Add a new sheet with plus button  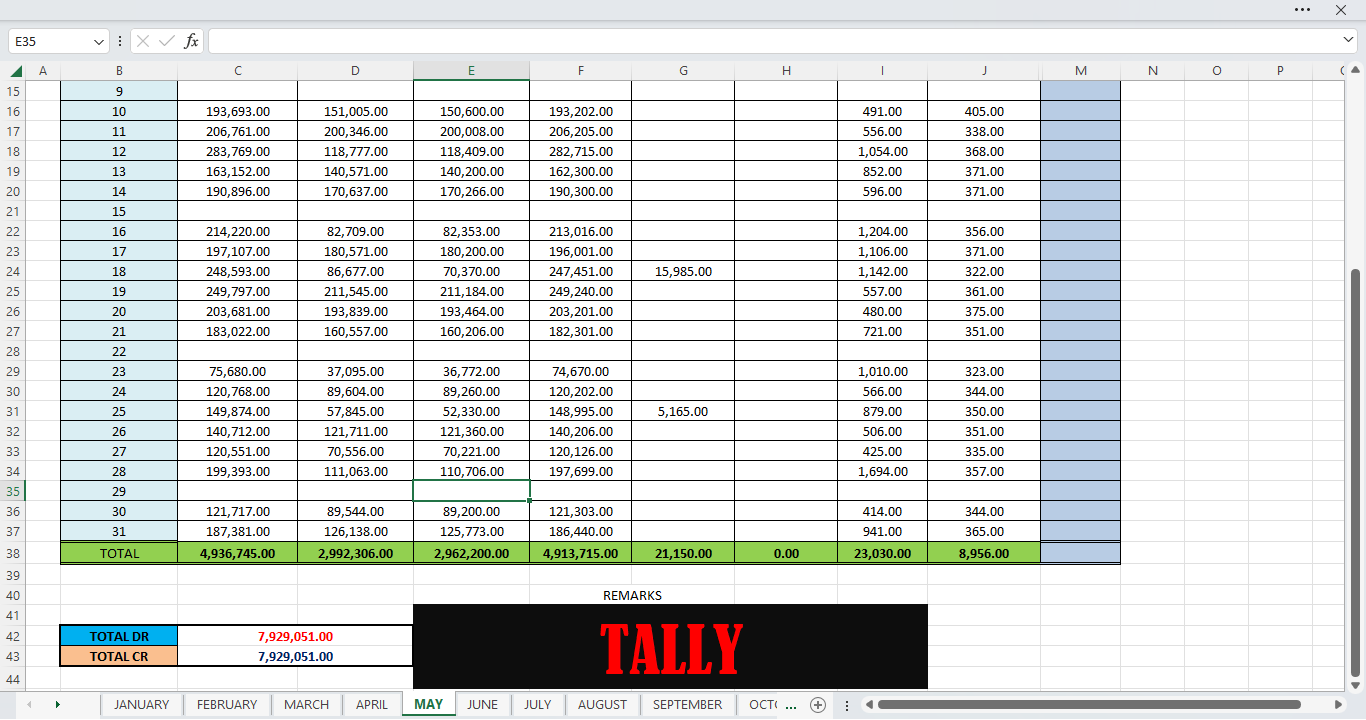tap(818, 704)
